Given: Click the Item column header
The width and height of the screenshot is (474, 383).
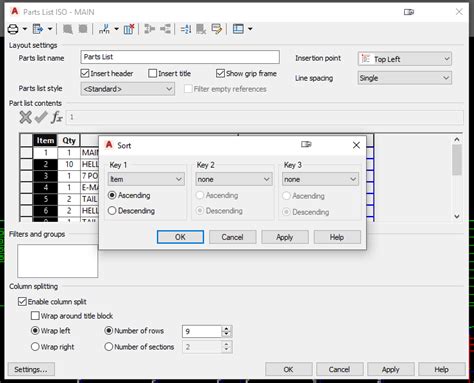Looking at the screenshot, I should tap(45, 140).
